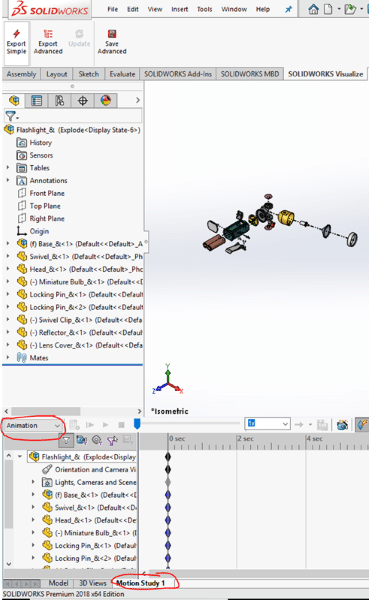Screen dimensions: 369x600
Task: Click the Open document folder icon
Action: click(350, 9)
